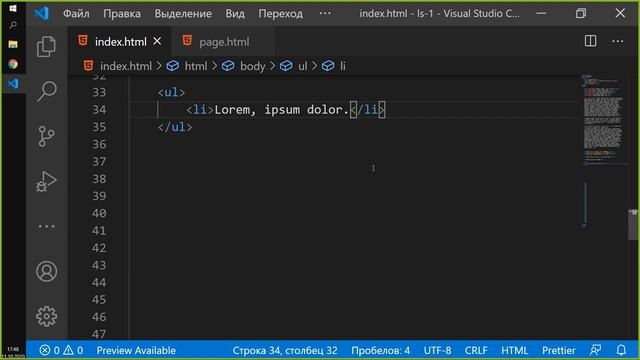Select the index.html editor tab
The image size is (640, 360).
(120, 42)
